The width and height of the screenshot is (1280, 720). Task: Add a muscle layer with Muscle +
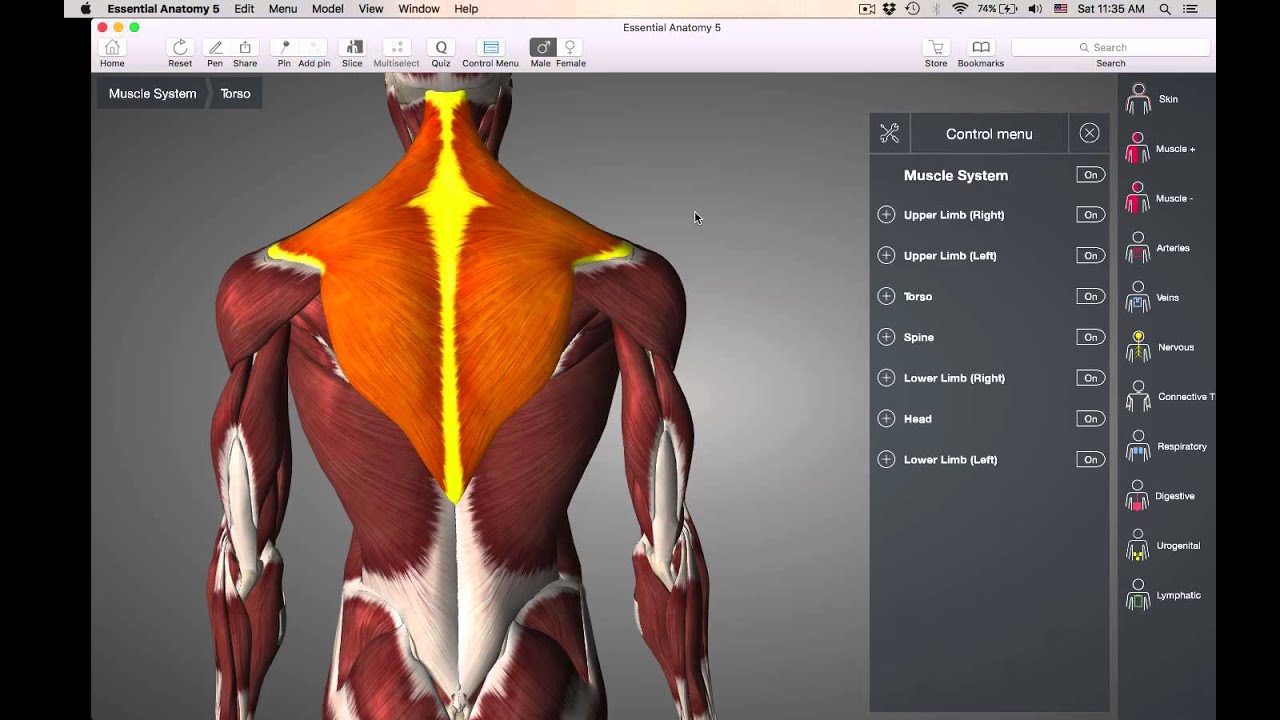[1160, 149]
